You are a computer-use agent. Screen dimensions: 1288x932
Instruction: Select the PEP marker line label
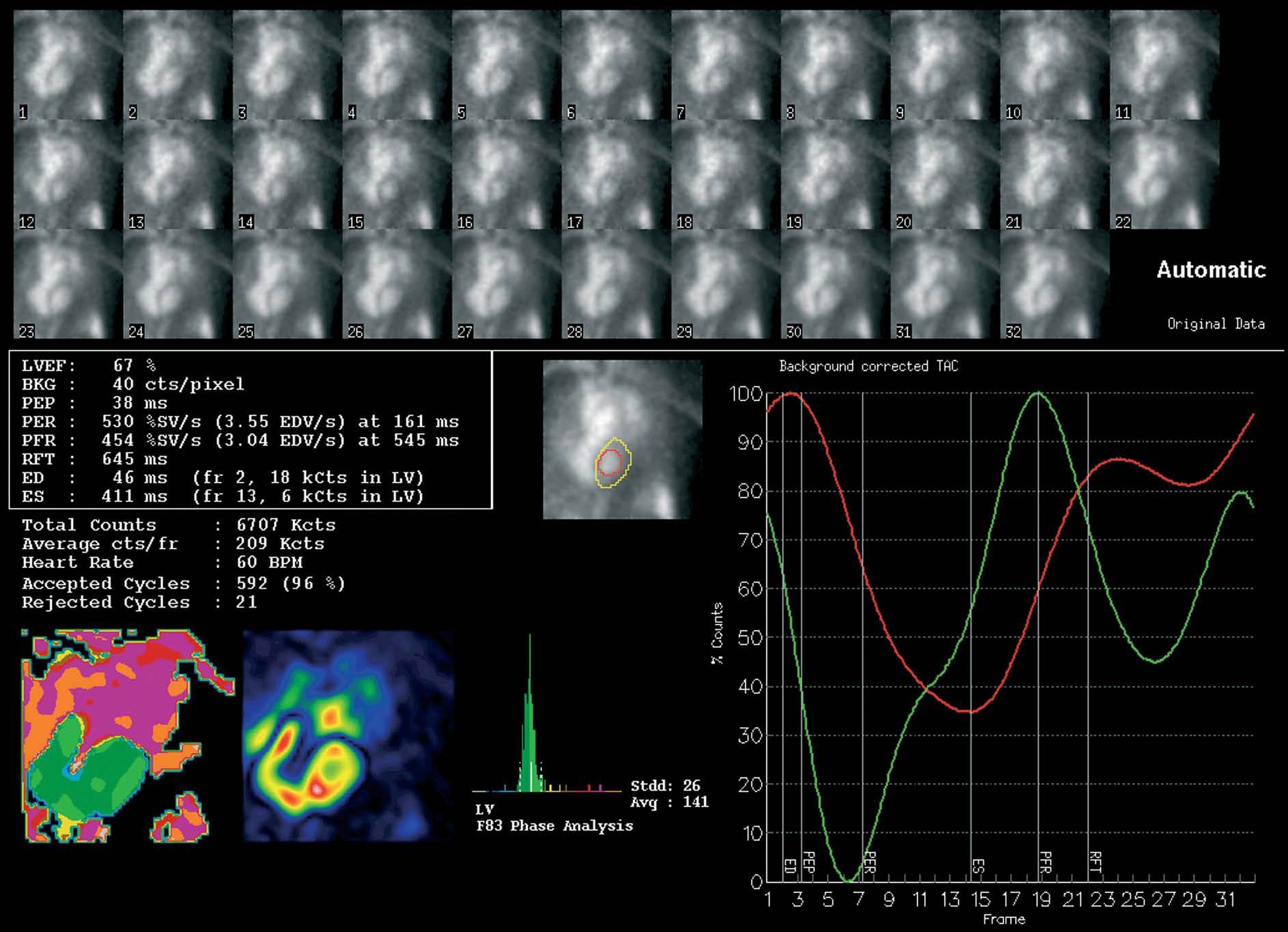(x=809, y=862)
